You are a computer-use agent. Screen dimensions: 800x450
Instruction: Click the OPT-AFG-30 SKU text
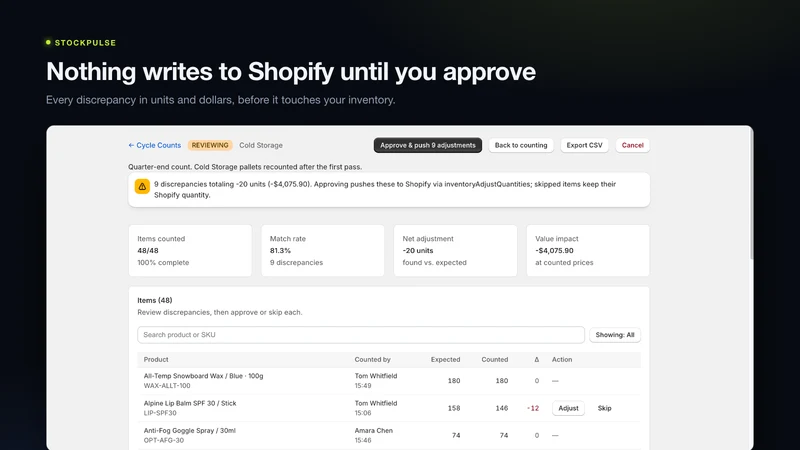(x=163, y=440)
